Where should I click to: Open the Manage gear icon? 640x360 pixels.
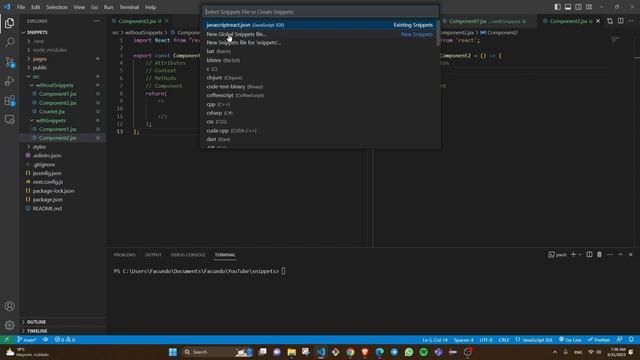click(10, 325)
